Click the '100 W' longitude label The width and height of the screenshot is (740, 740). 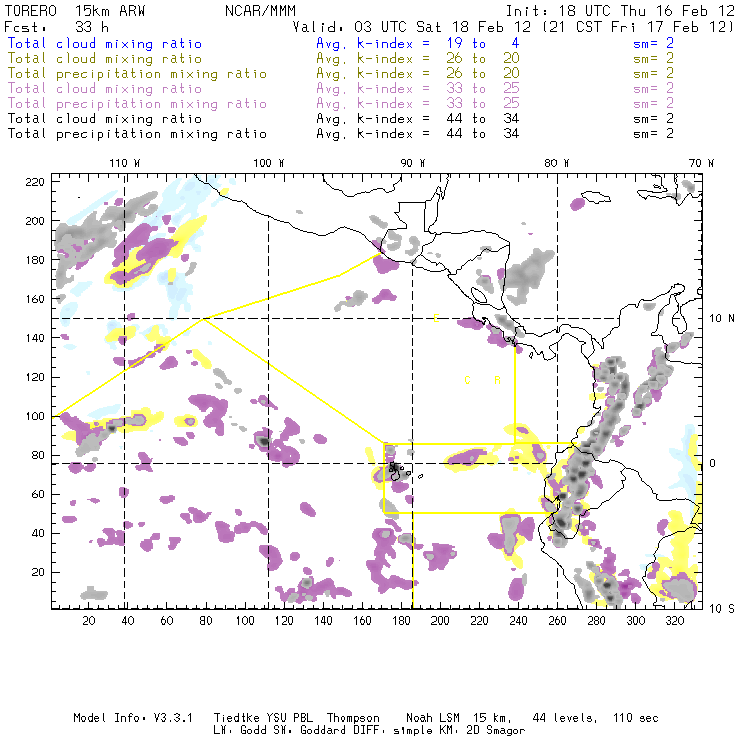tap(269, 163)
